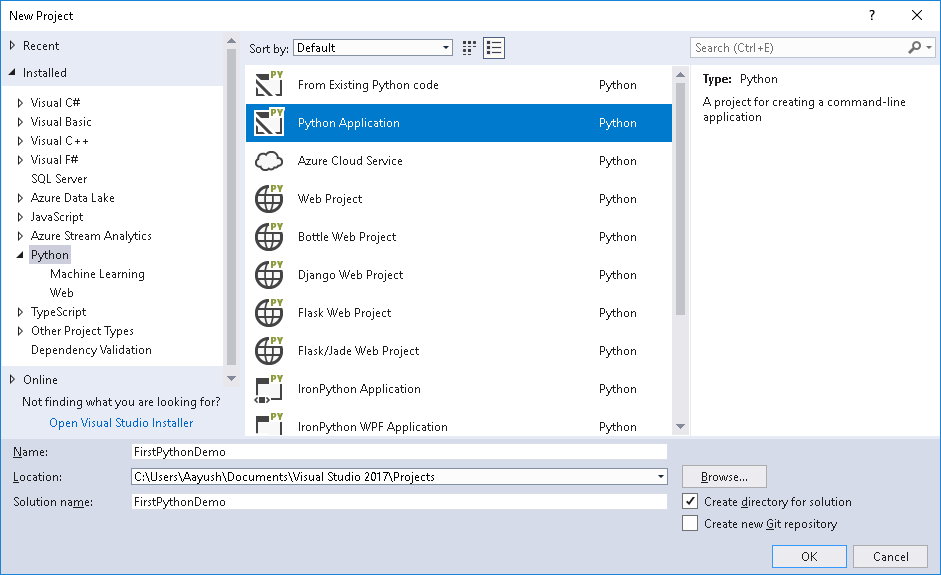Click the Bottle Web Project globe icon
The width and height of the screenshot is (941, 575).
click(269, 236)
